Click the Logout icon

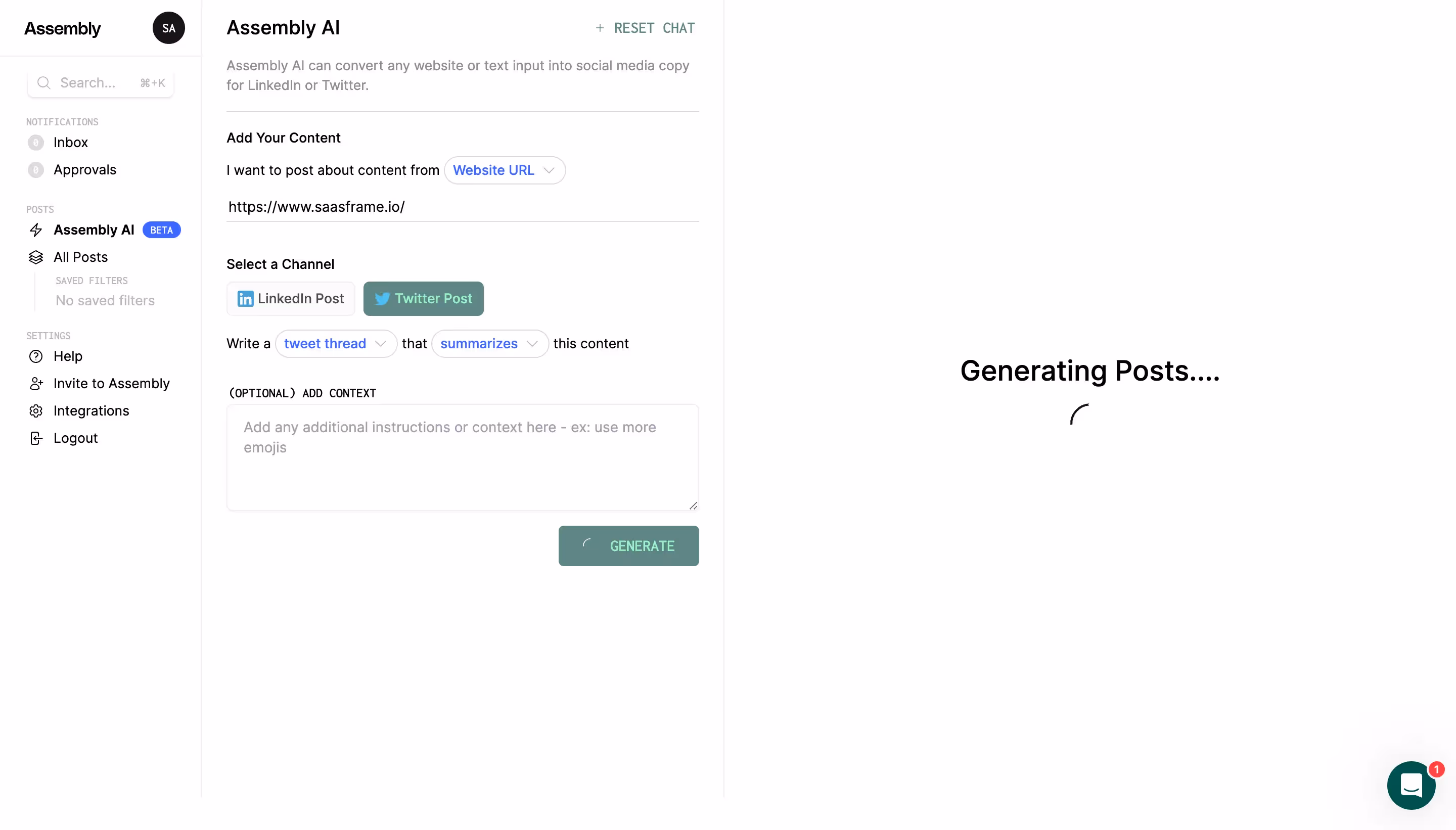36,438
